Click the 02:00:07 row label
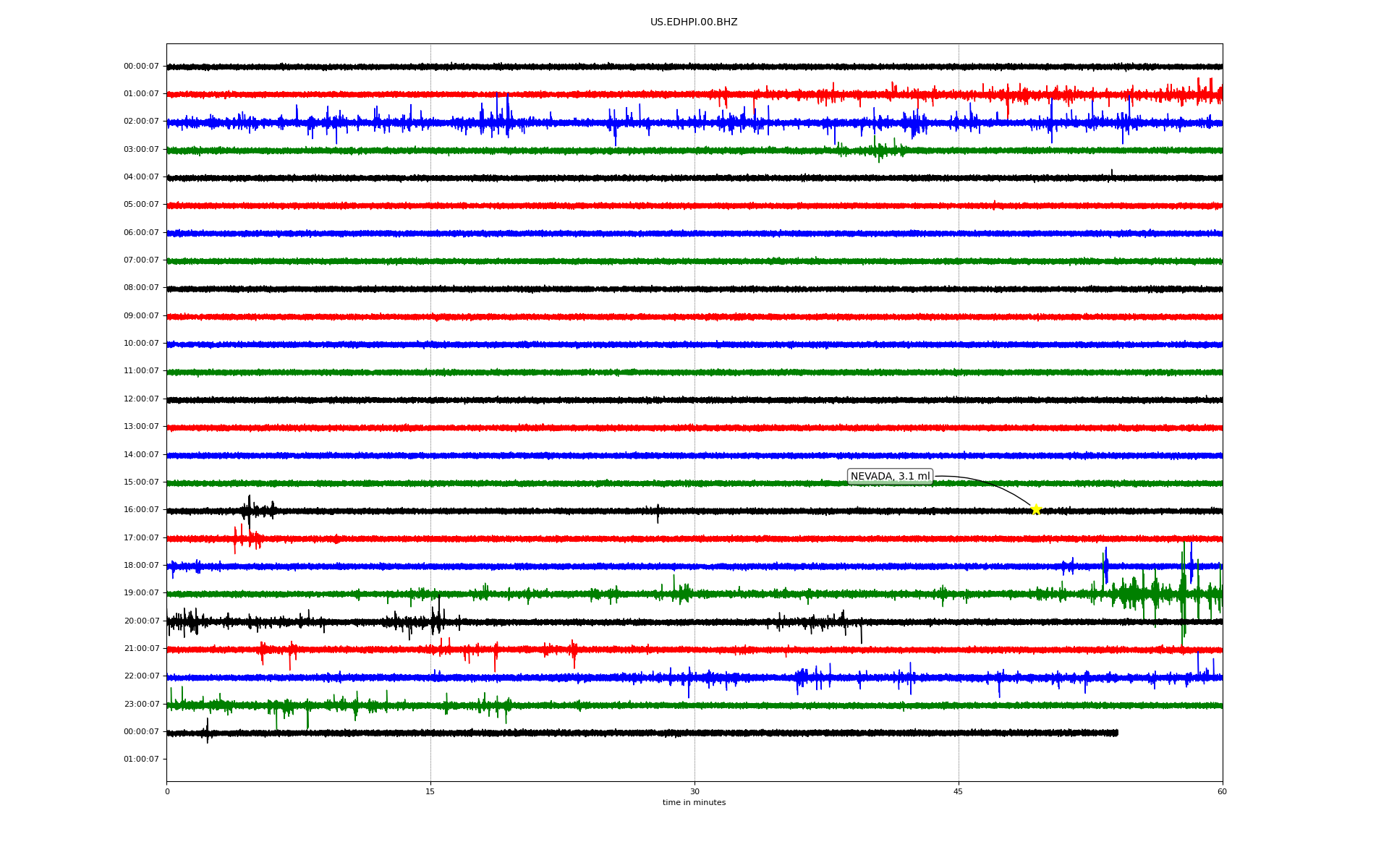The height and width of the screenshot is (868, 1389). click(x=141, y=121)
